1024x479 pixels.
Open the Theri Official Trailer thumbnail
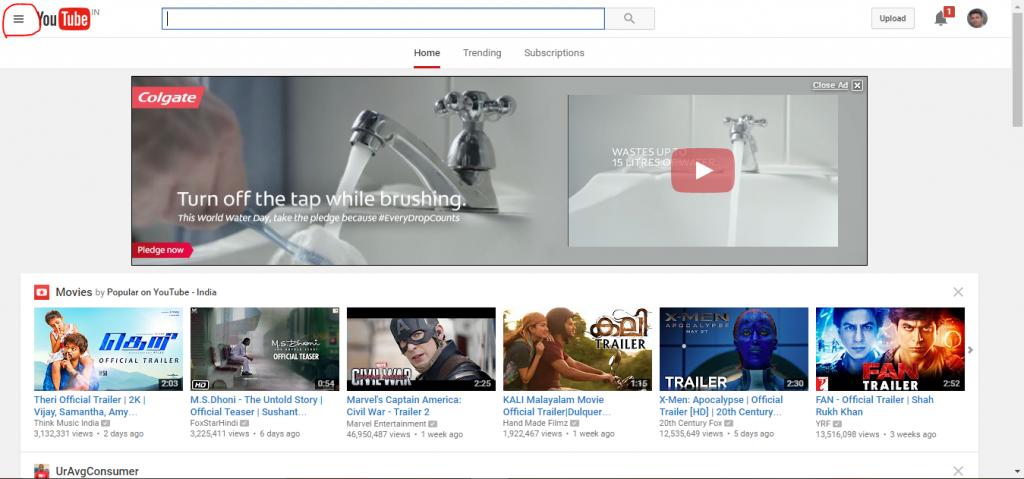108,349
